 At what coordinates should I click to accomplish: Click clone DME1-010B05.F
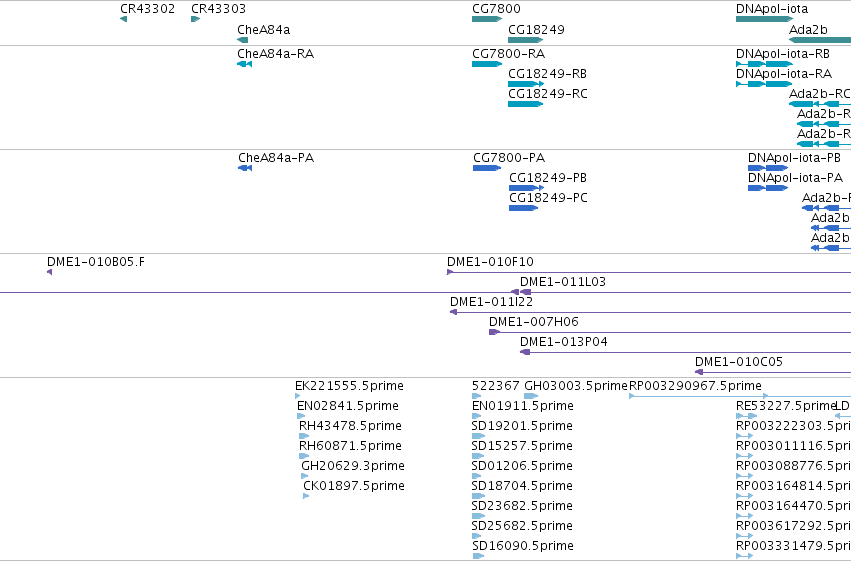96,262
